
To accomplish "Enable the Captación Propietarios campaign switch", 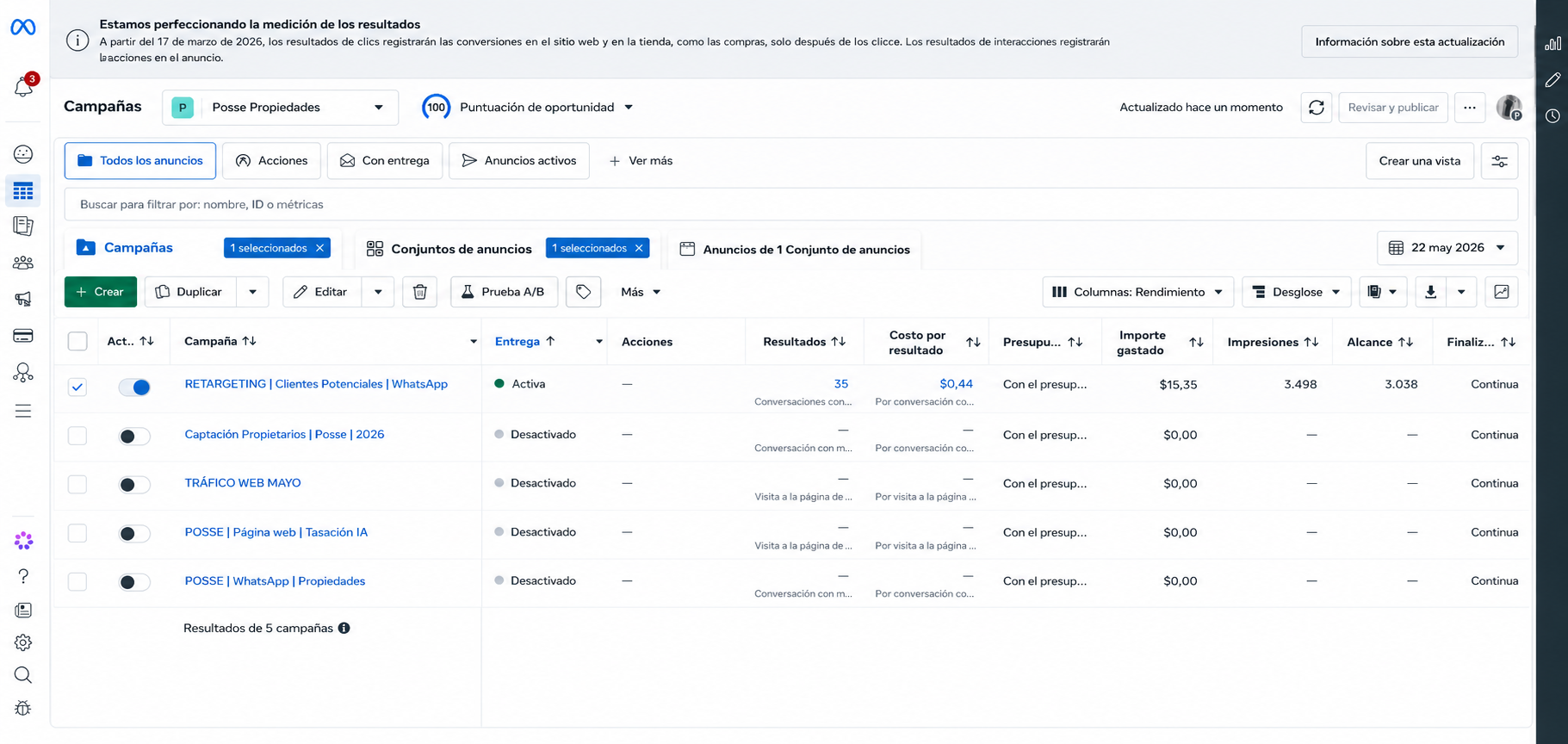I will (x=134, y=437).
